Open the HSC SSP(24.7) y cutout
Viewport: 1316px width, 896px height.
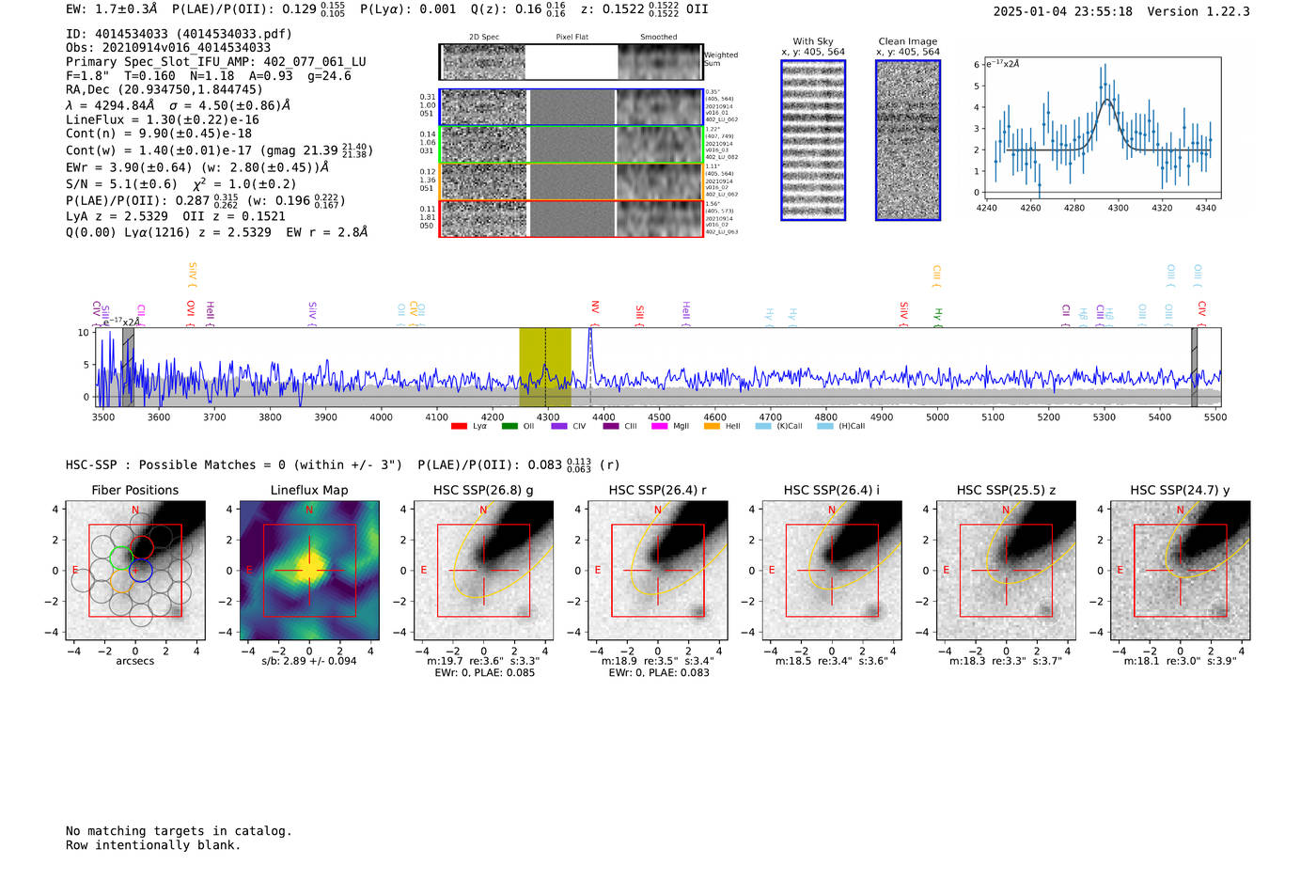[1181, 571]
